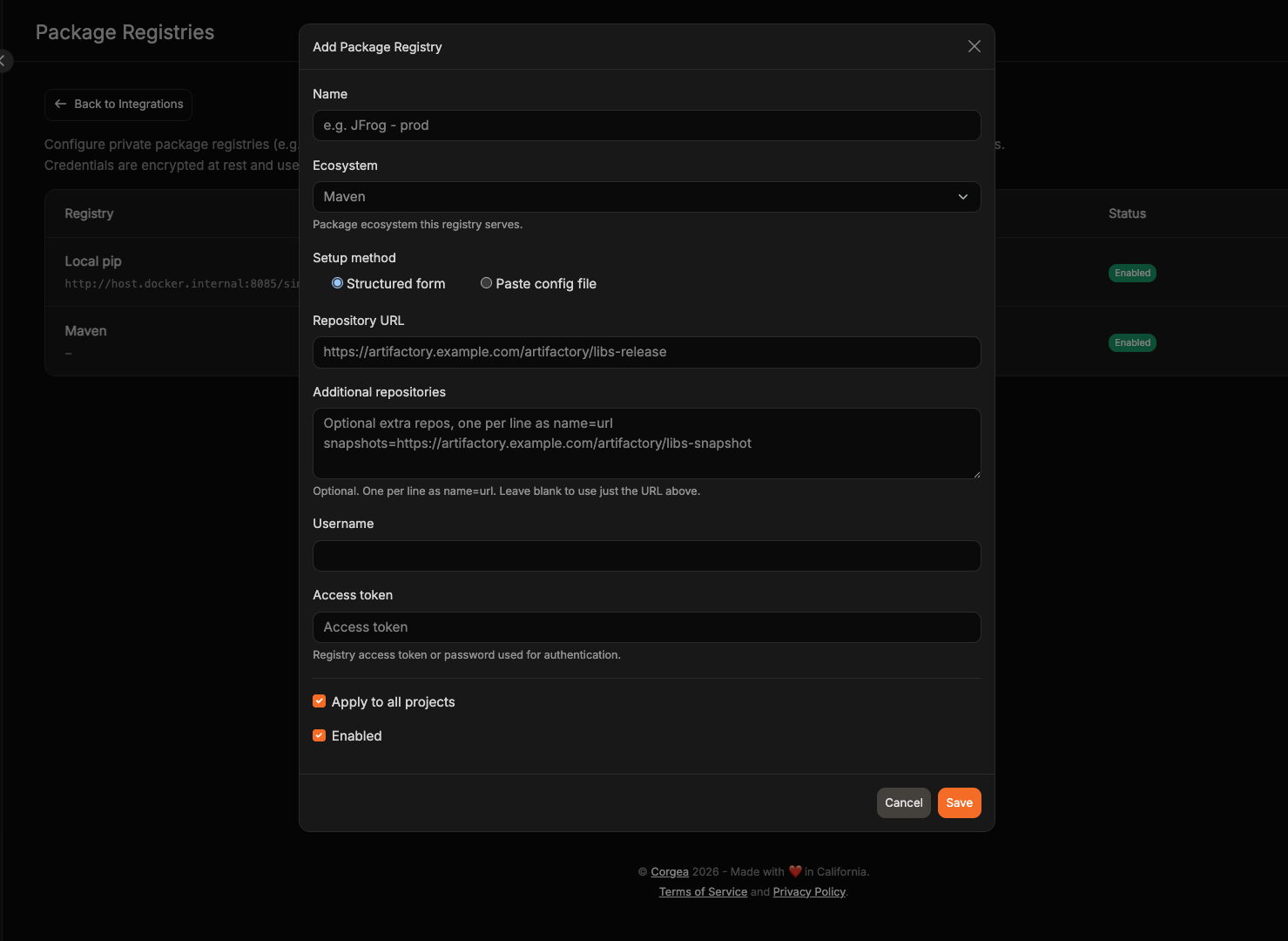Open the Ecosystem dropdown showing Maven

click(646, 197)
